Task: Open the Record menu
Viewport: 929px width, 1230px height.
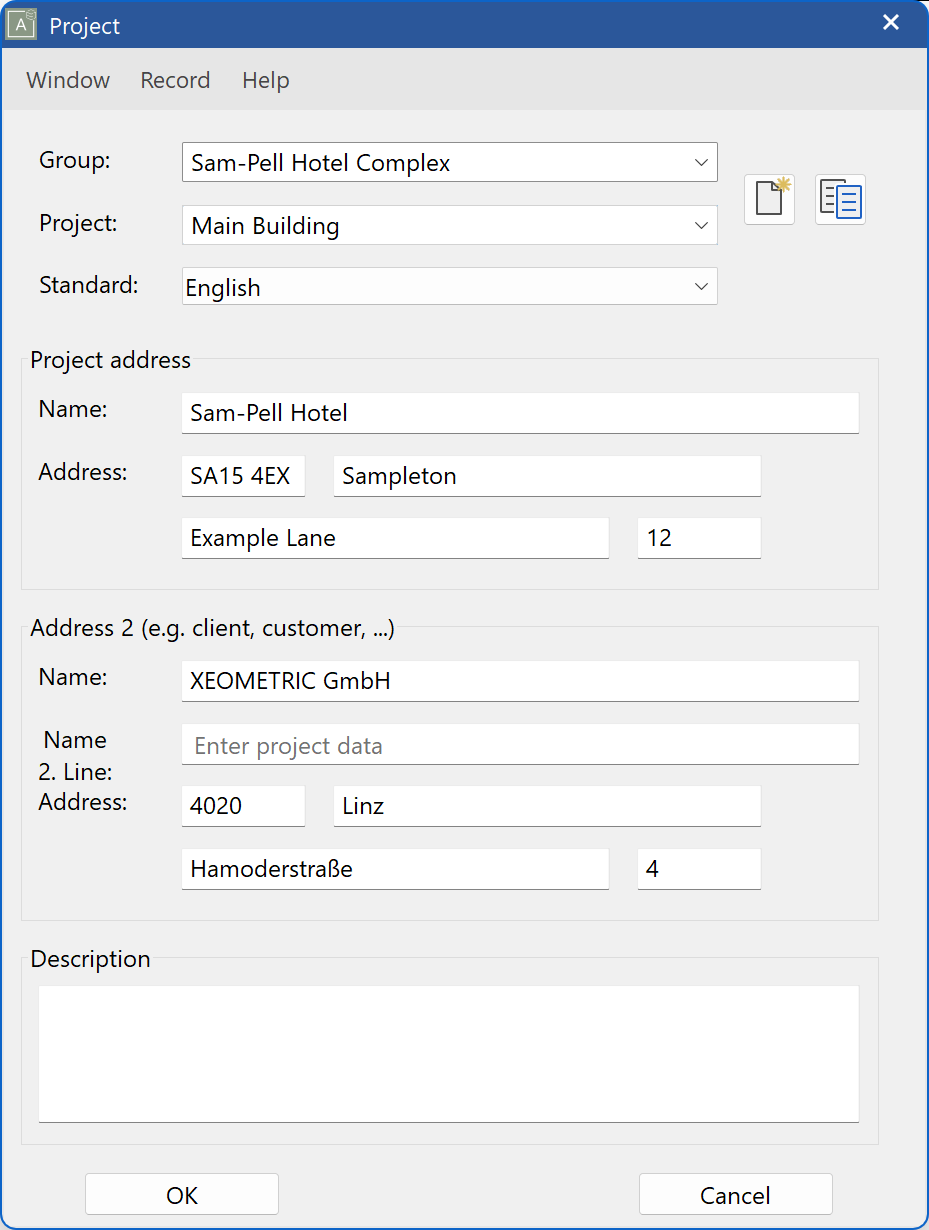Action: (x=175, y=80)
